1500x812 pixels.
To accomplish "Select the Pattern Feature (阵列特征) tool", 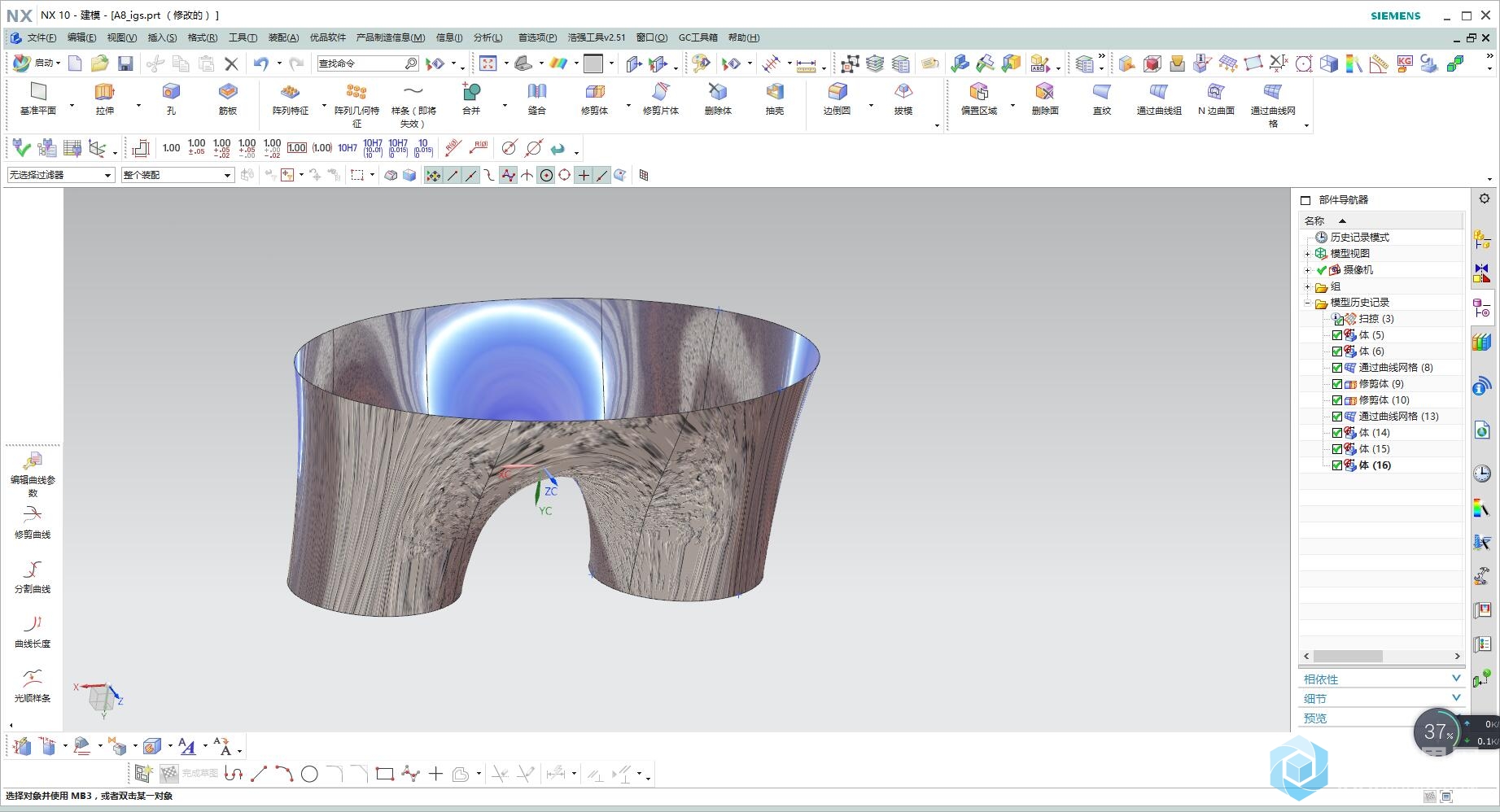I will [x=290, y=98].
